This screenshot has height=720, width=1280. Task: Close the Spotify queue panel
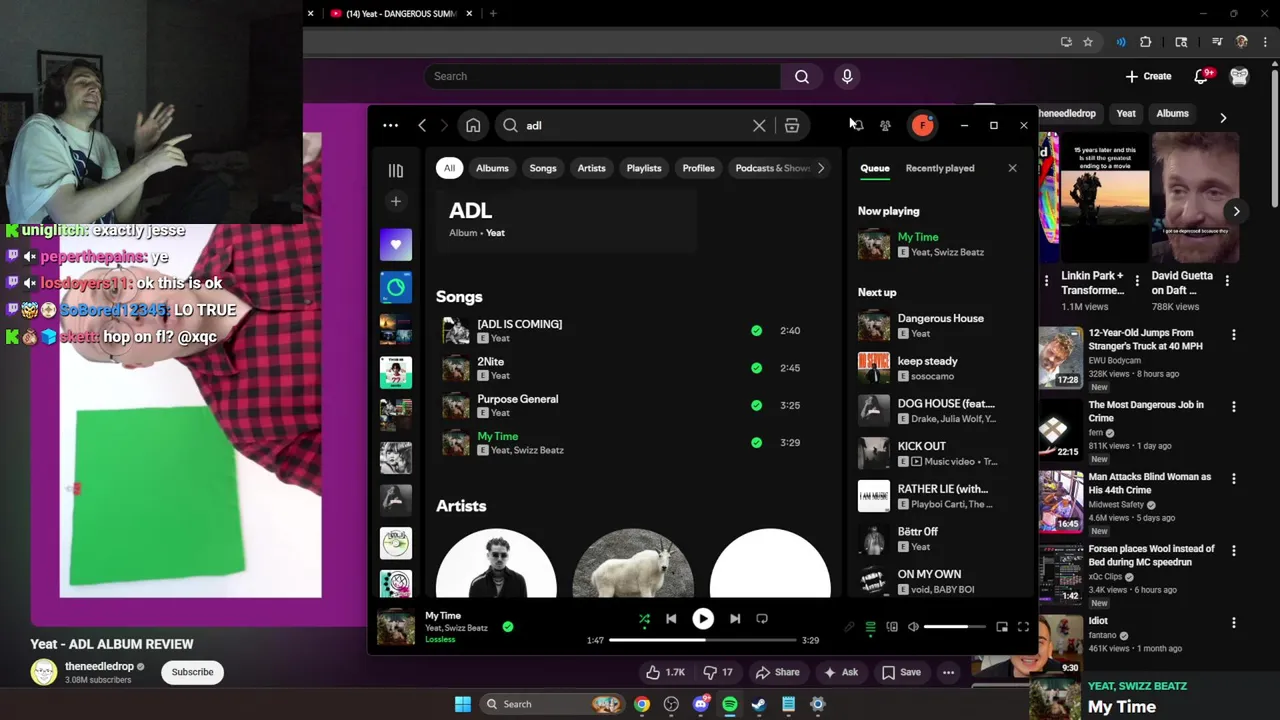coord(1012,168)
